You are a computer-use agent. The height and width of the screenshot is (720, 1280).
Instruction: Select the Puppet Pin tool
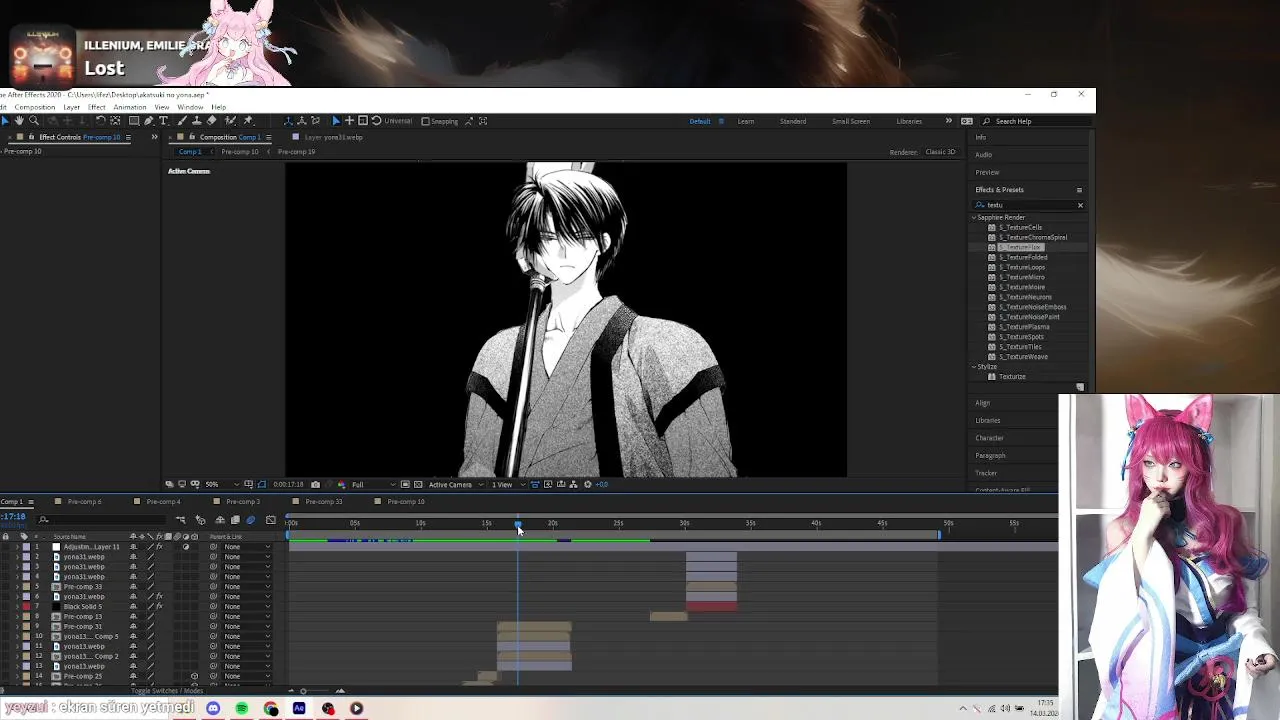click(x=248, y=121)
